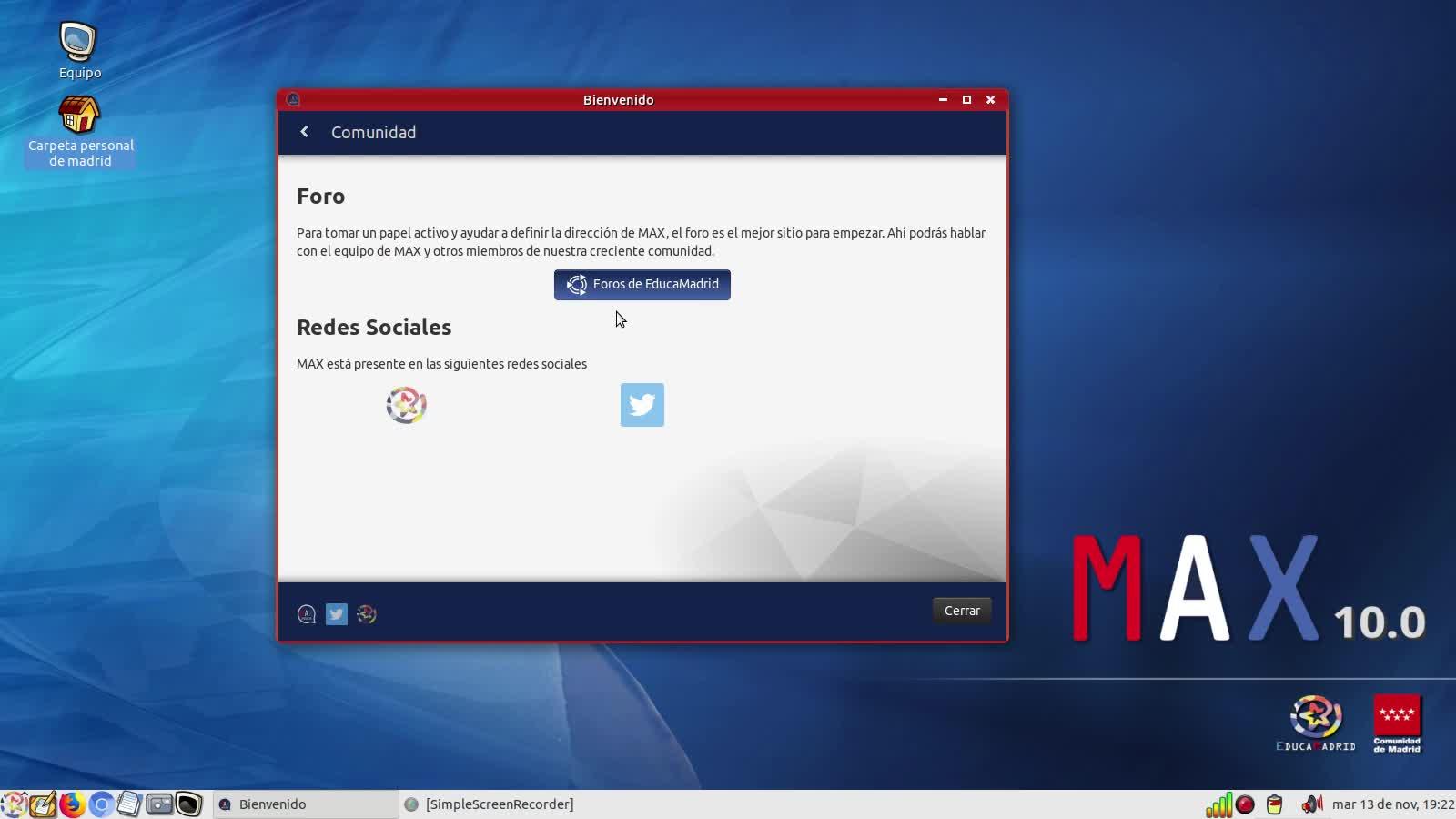The image size is (1456, 819).
Task: Open the Equipo desktop icon
Action: click(x=80, y=51)
